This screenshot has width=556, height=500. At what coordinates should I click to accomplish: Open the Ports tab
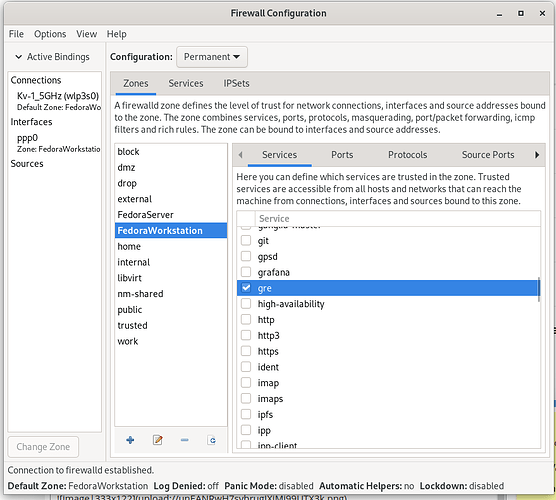(342, 155)
